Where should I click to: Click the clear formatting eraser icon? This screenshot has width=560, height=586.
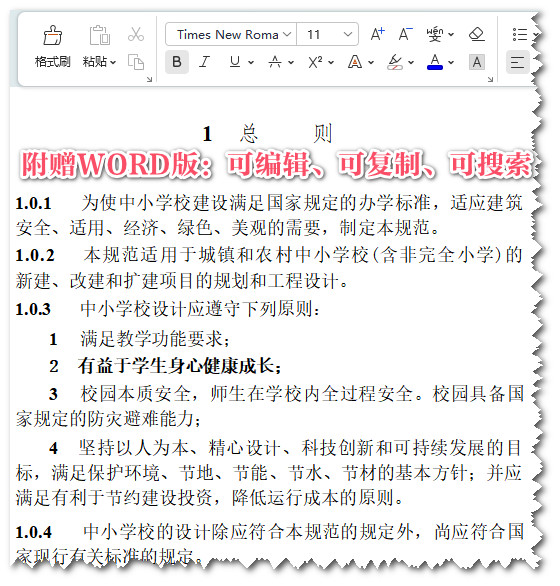[x=477, y=34]
